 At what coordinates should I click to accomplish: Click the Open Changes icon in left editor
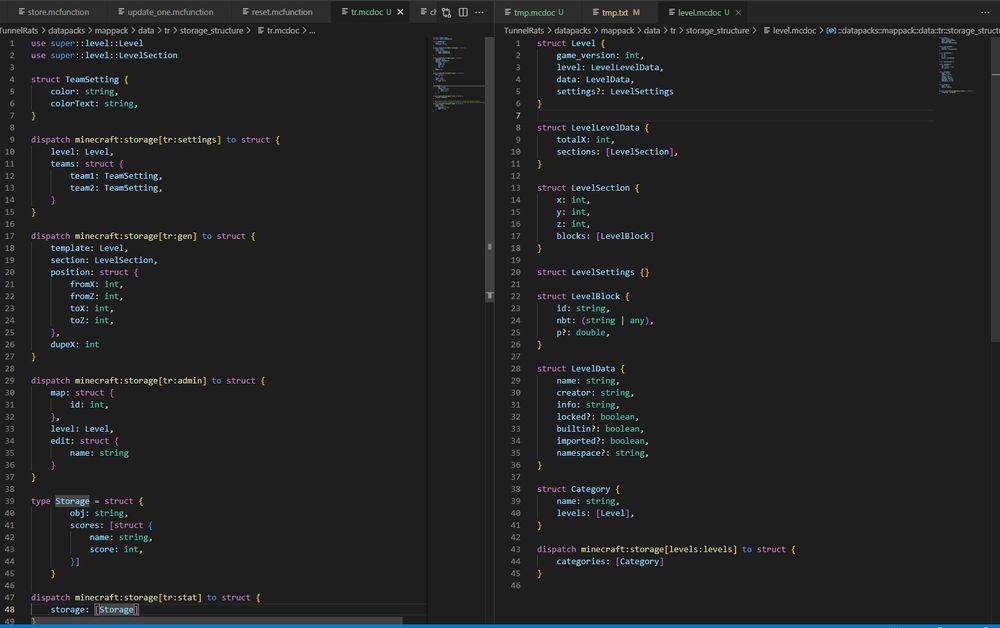[446, 12]
